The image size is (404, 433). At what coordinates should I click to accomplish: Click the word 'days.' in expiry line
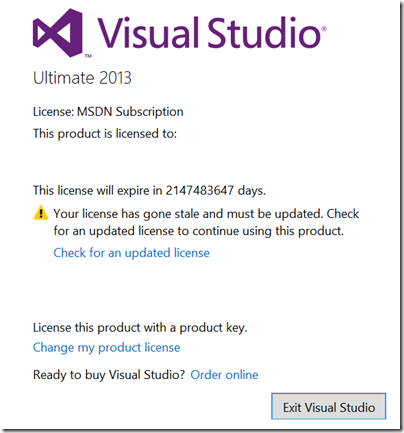(252, 191)
